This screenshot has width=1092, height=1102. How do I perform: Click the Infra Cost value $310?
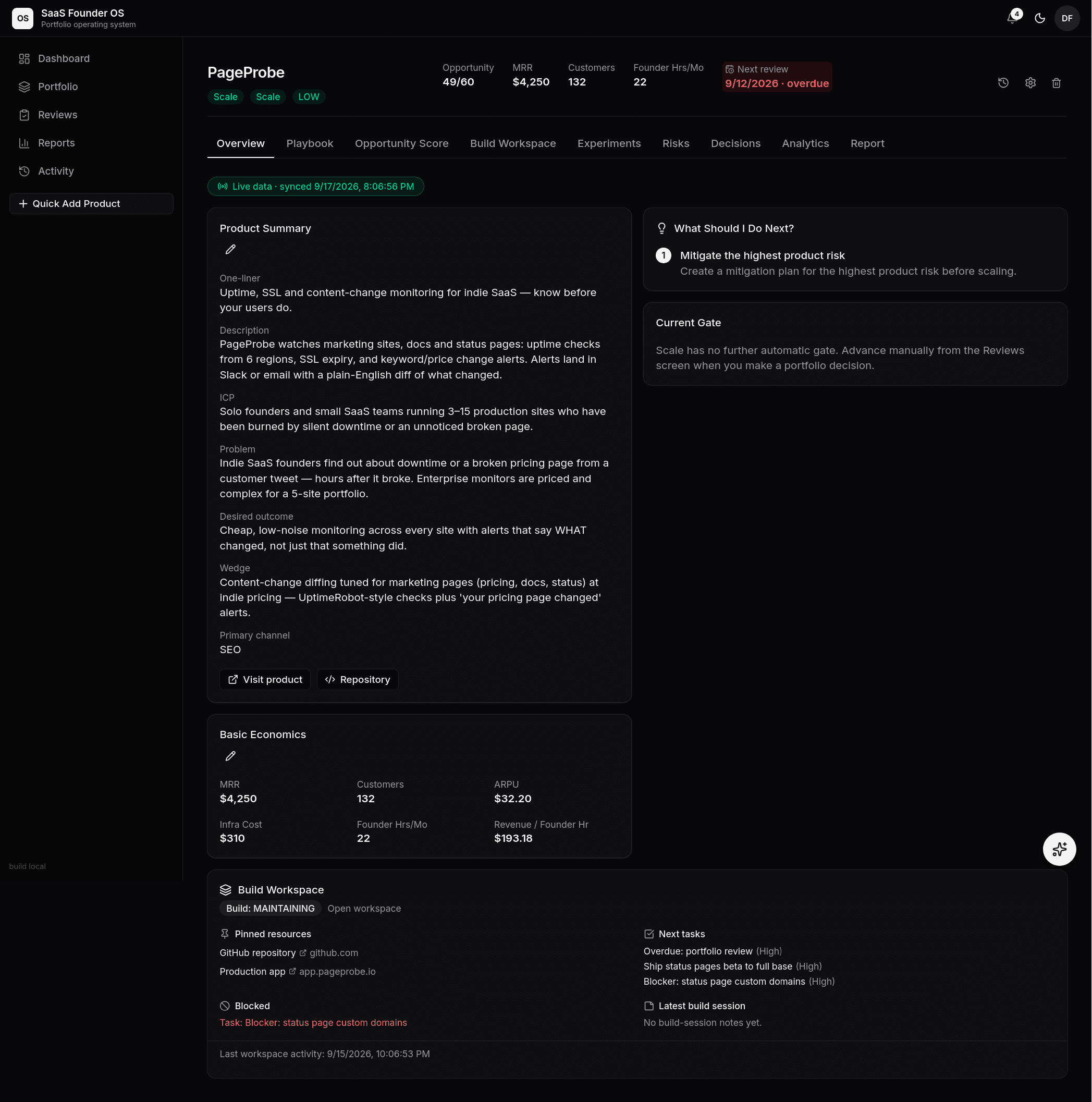(232, 838)
